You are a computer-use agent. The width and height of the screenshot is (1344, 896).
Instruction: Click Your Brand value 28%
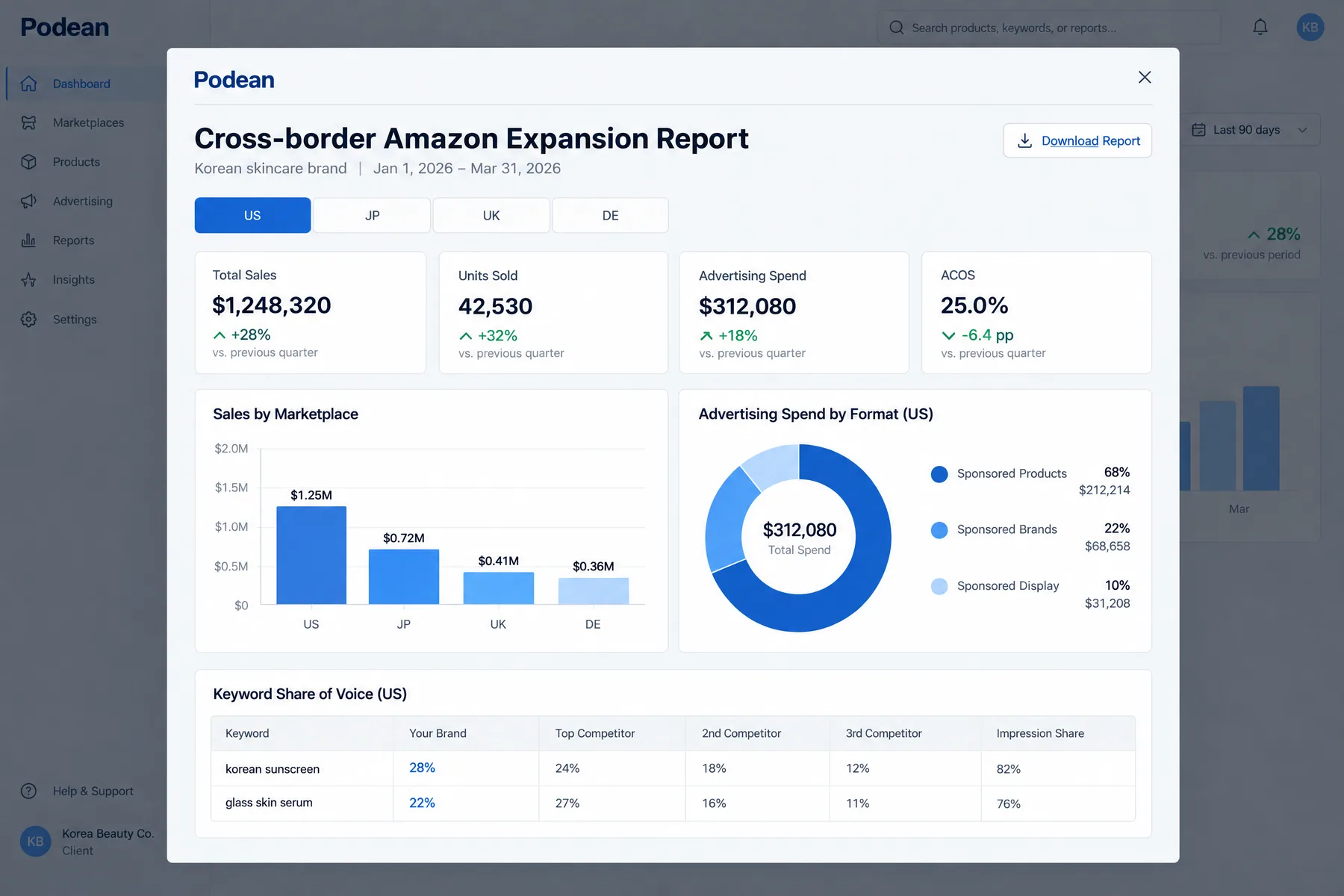pos(422,768)
